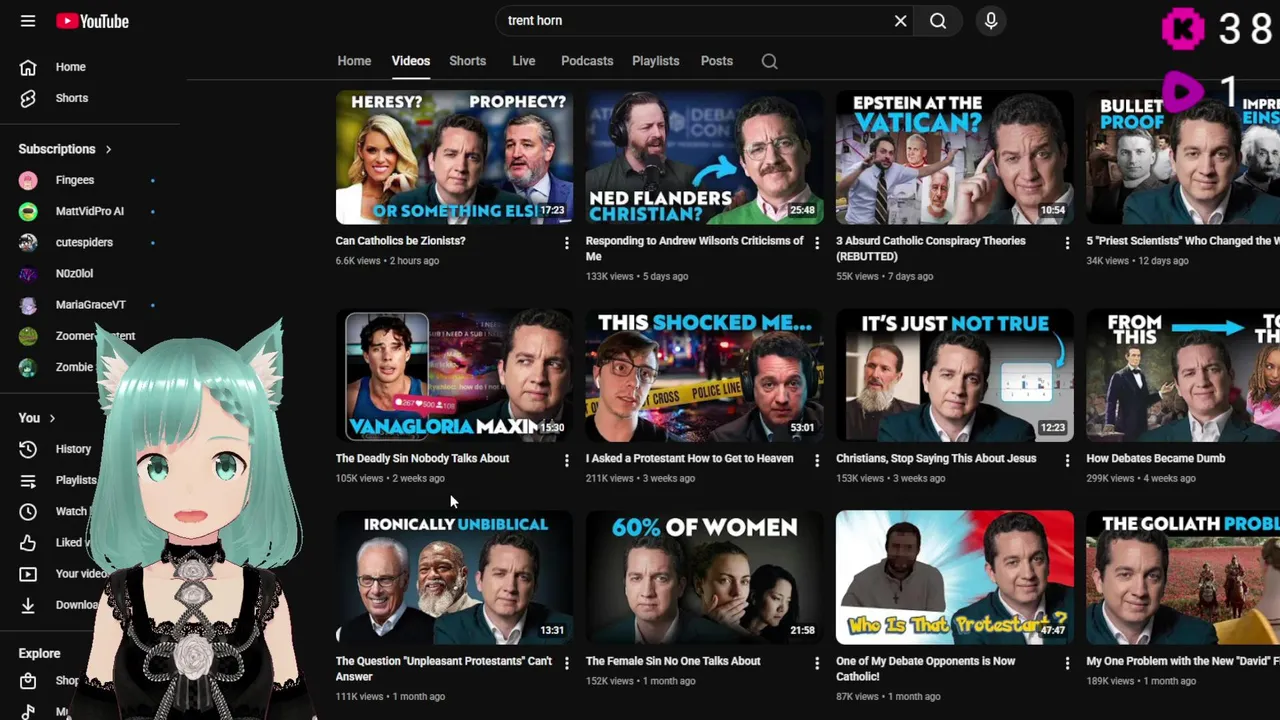Open more options for I Asked a Protestant
The image size is (1280, 720).
tap(816, 461)
